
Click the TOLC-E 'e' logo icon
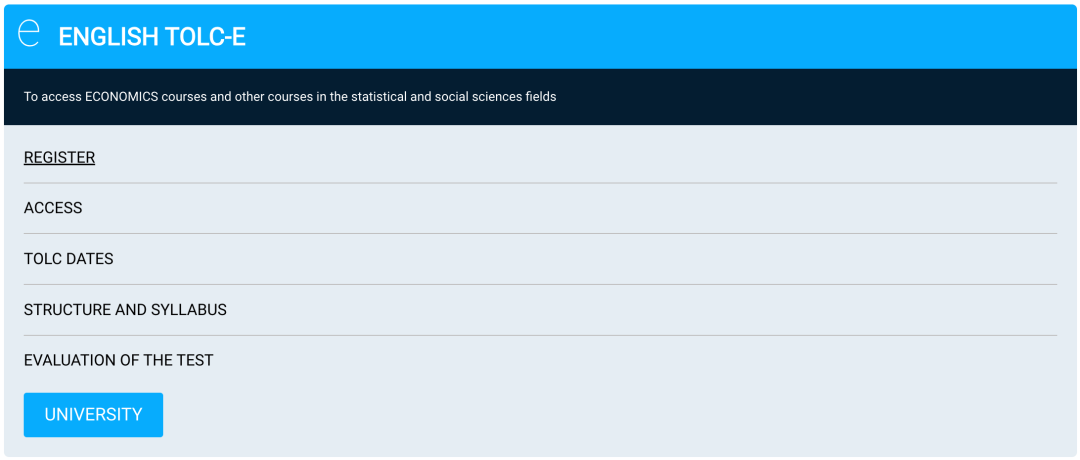coord(29,32)
